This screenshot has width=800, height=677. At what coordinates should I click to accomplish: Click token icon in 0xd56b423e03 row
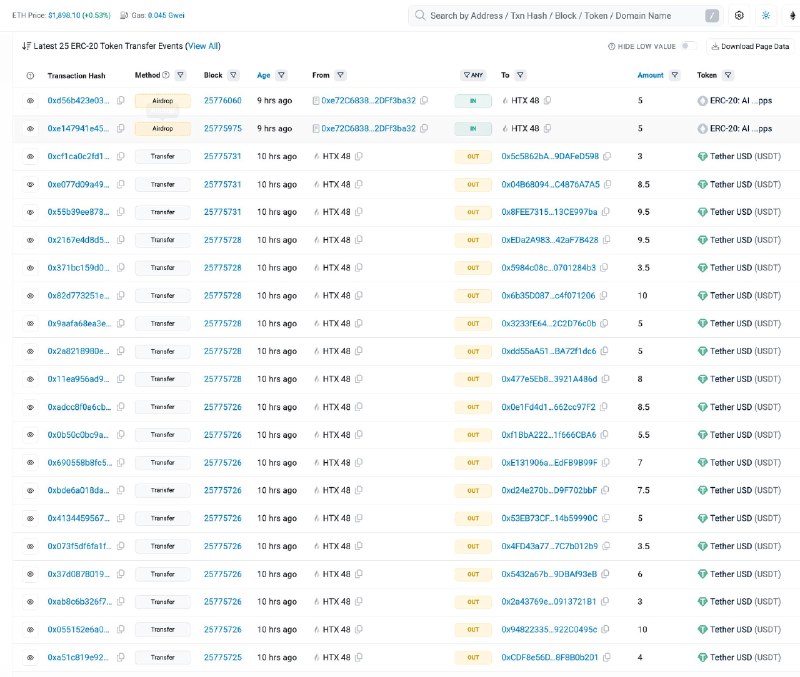click(x=703, y=101)
